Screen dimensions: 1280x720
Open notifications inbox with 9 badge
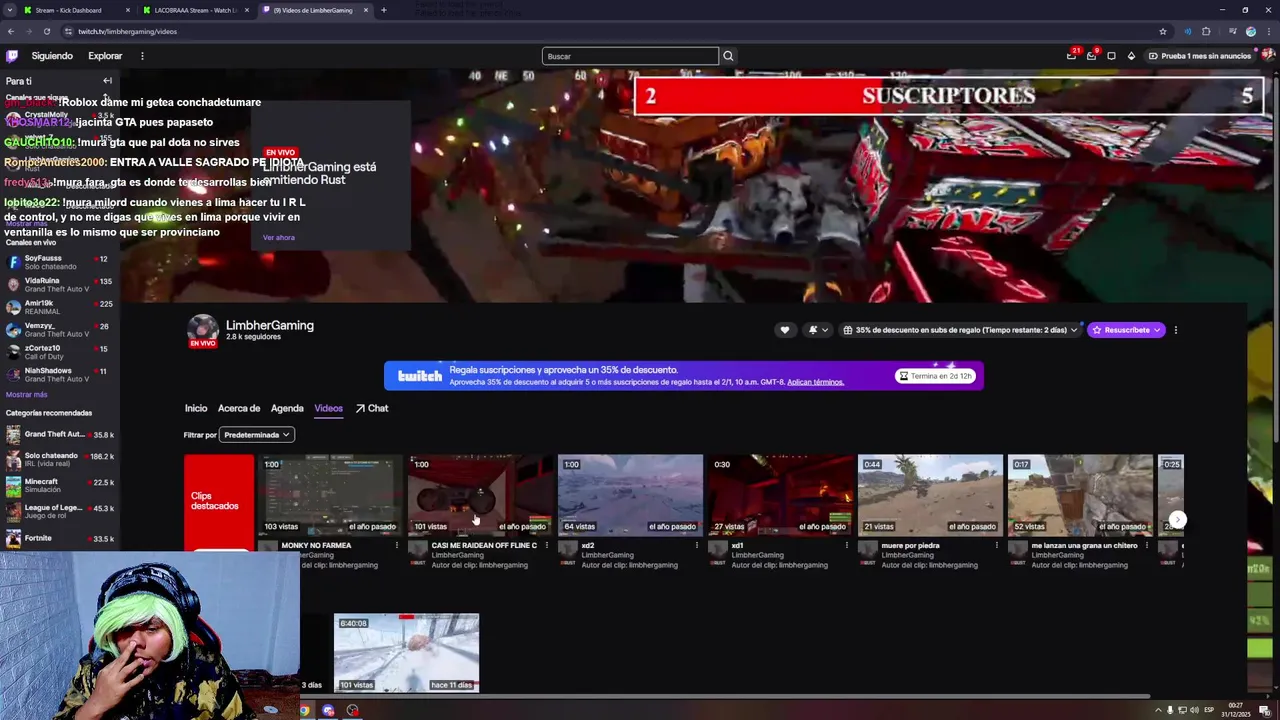tap(1091, 56)
